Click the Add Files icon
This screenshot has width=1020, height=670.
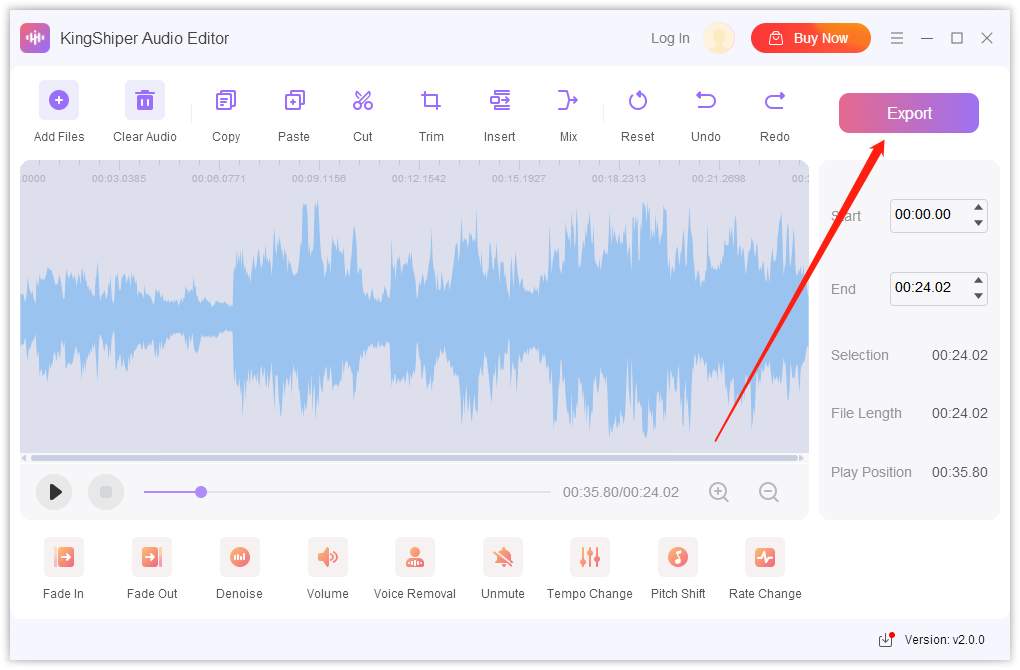tap(59, 100)
